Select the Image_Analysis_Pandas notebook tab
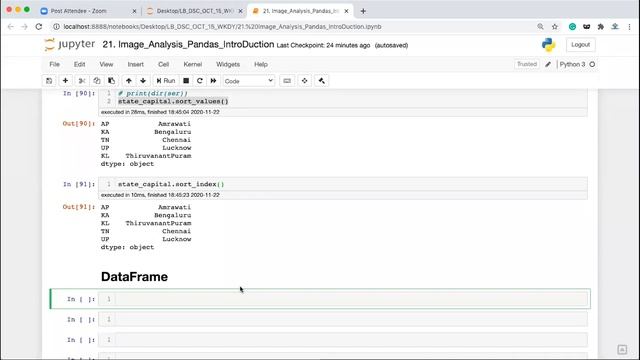Screen dimensions: 640x360 [x=300, y=11]
